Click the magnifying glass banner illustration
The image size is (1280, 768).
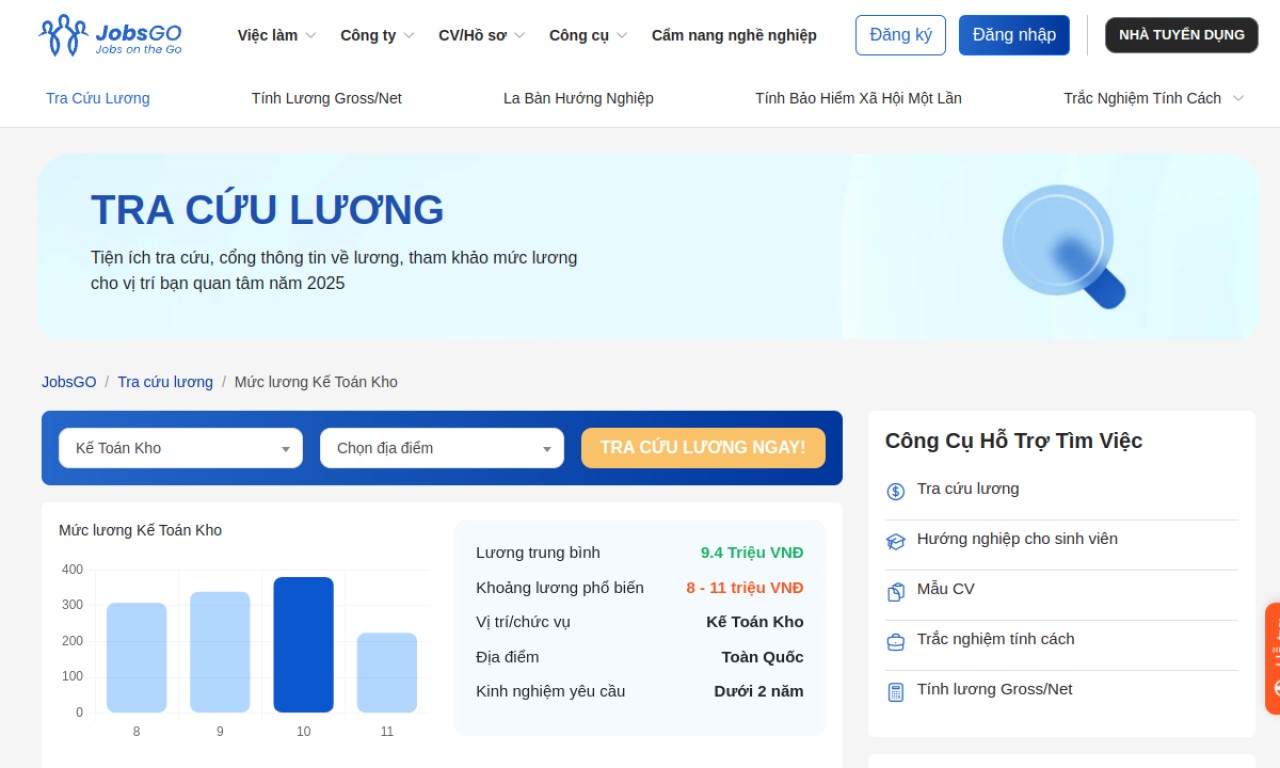point(1063,245)
